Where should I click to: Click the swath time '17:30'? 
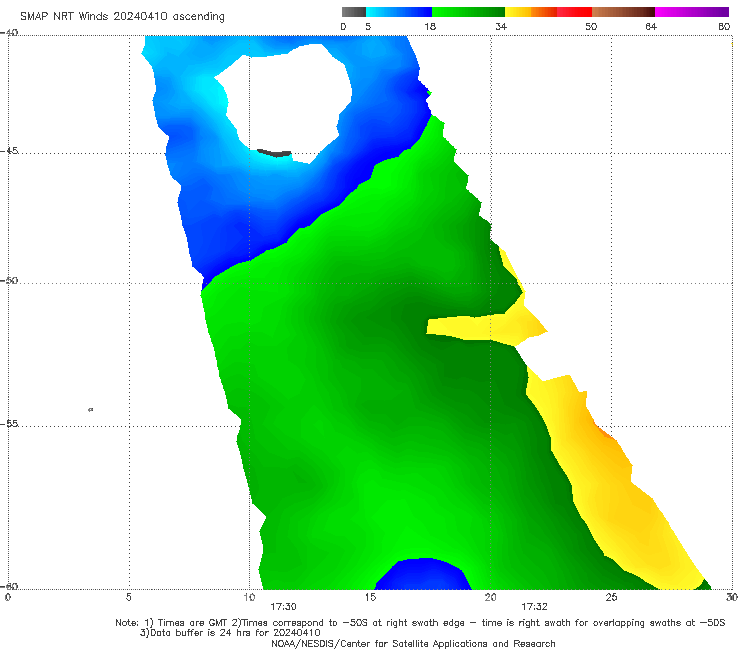click(283, 607)
